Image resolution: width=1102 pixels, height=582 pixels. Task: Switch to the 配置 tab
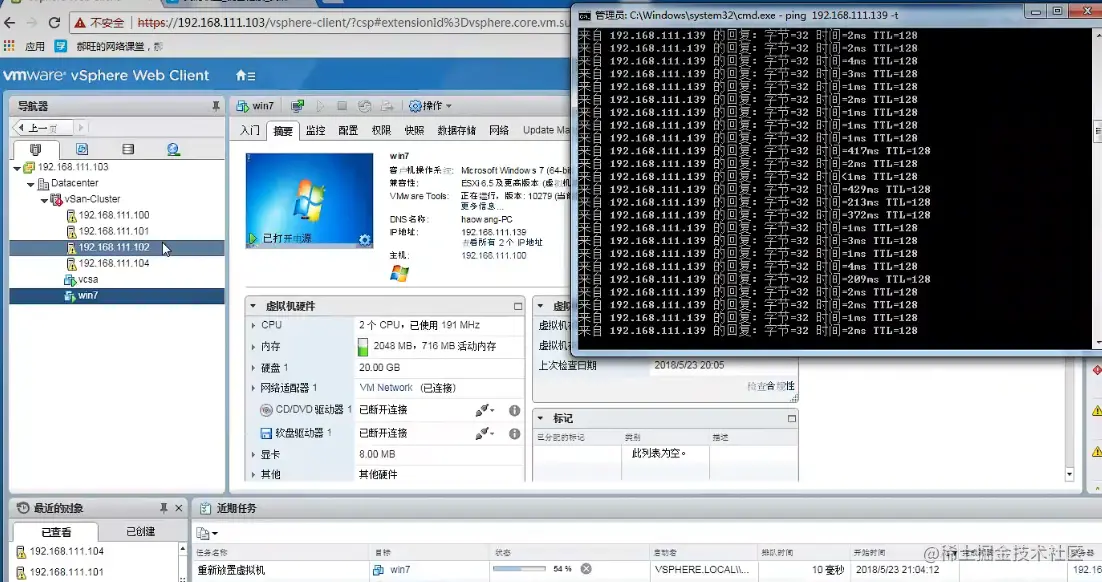[x=348, y=130]
